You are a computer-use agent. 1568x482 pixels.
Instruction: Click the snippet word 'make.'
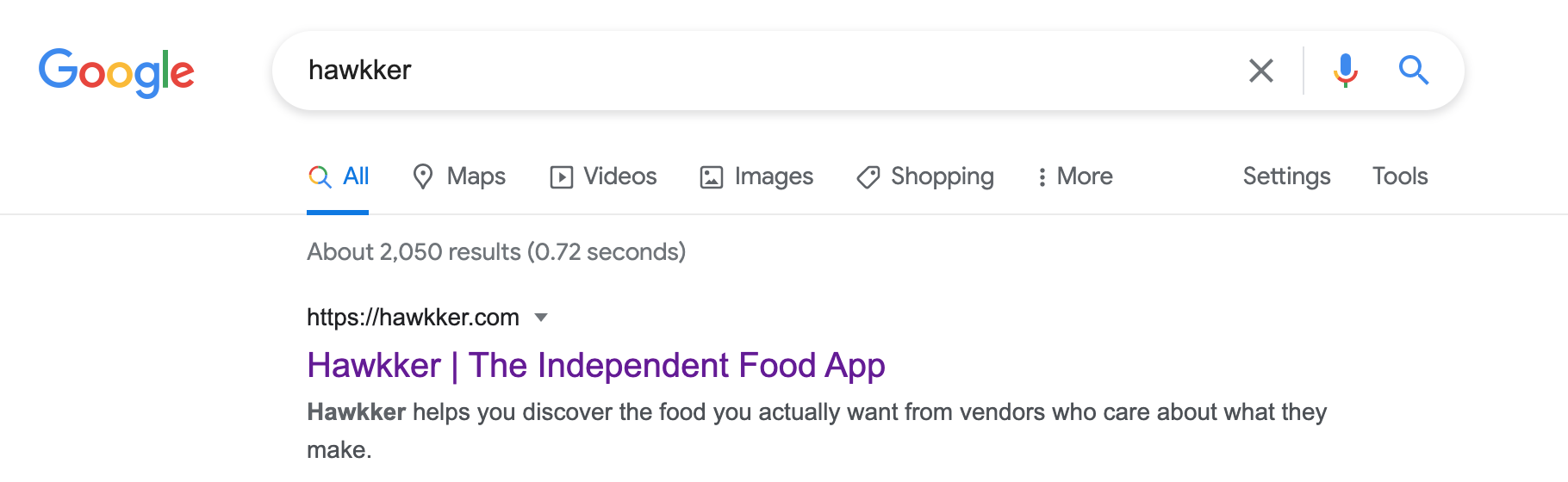(x=339, y=450)
